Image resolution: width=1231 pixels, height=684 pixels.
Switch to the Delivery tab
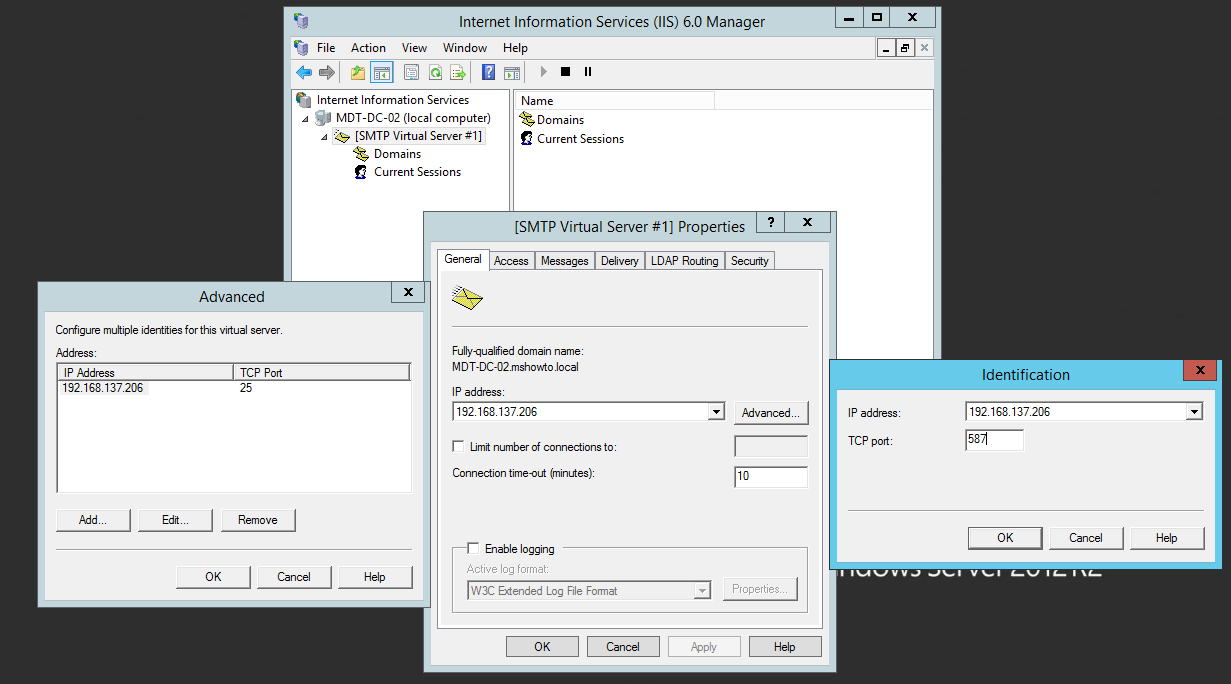pos(619,261)
